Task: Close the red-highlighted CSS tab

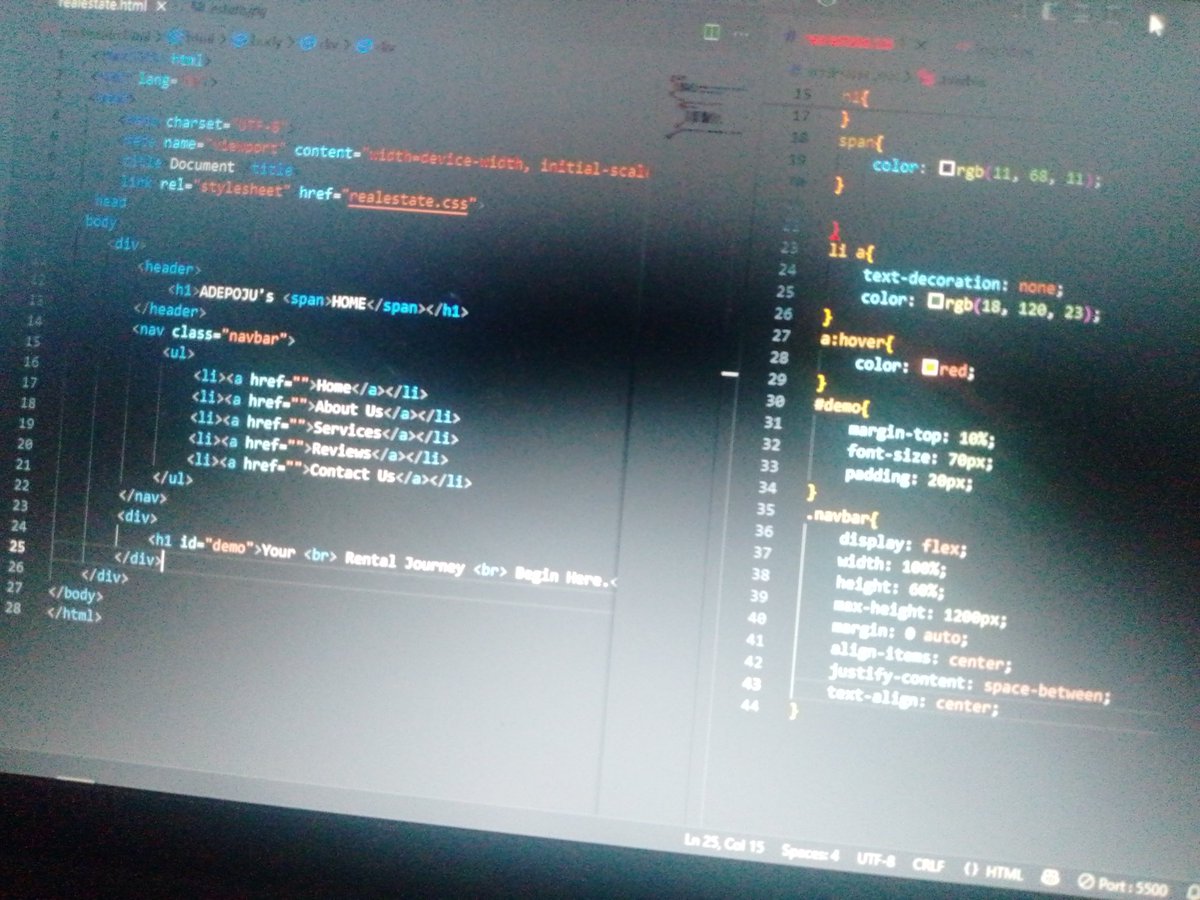Action: tap(921, 45)
